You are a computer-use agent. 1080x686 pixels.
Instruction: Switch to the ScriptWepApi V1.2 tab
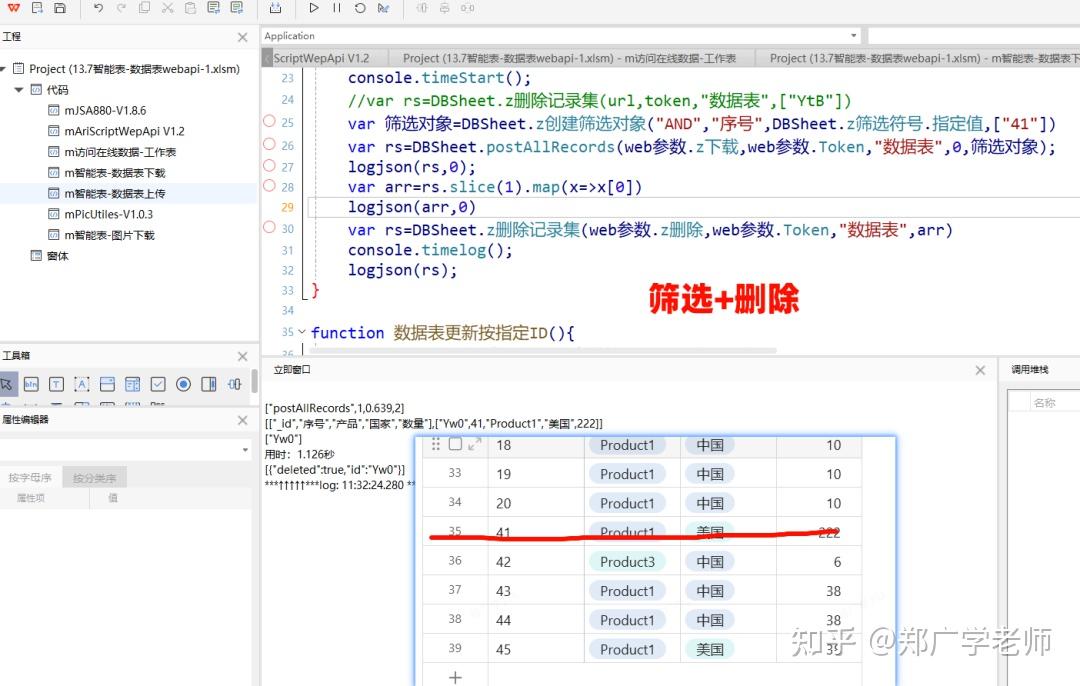[x=323, y=58]
